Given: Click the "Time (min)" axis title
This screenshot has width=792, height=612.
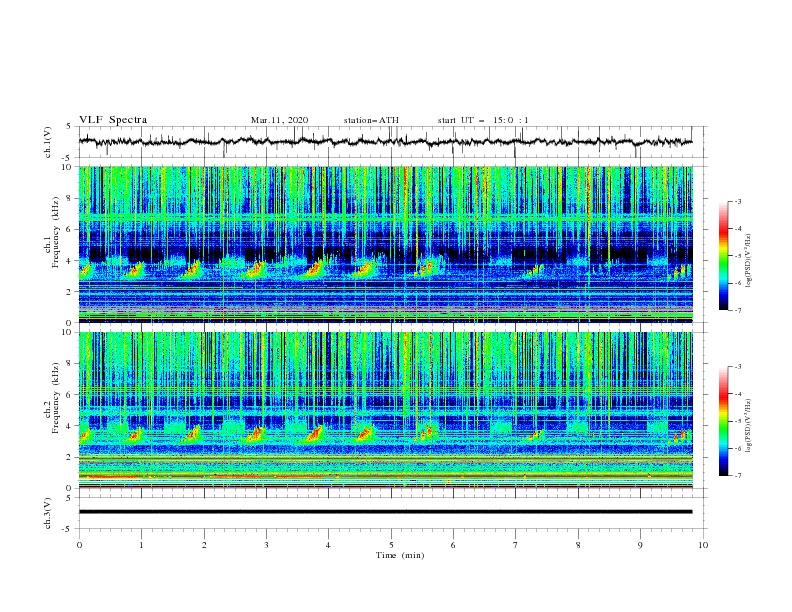Looking at the screenshot, I should click(400, 555).
